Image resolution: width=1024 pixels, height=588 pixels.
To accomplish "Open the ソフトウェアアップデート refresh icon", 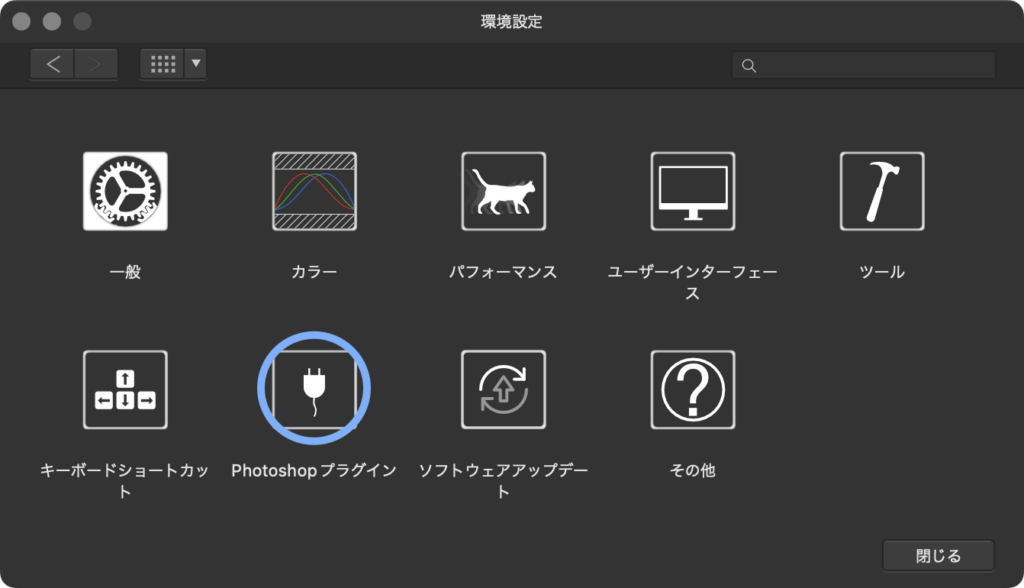I will click(x=504, y=390).
